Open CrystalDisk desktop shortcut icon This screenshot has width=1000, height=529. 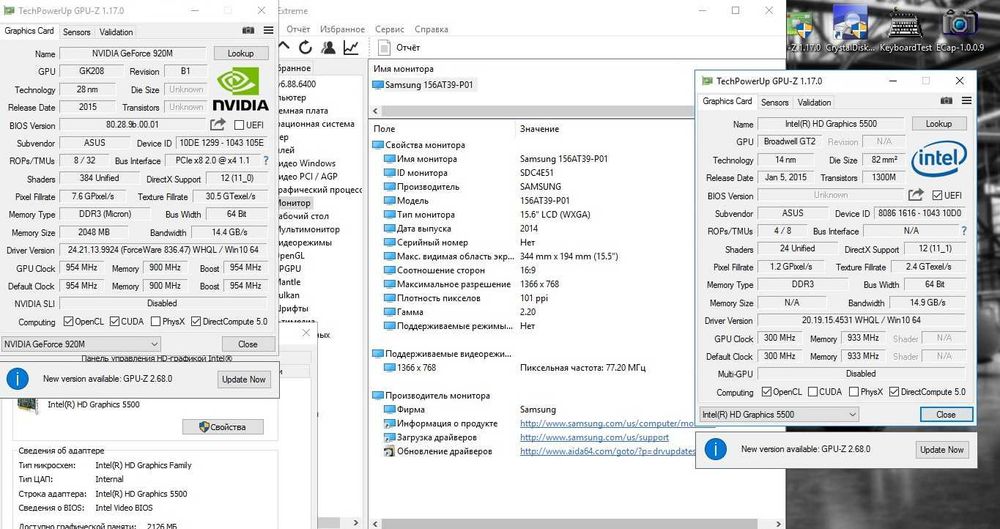click(x=849, y=23)
